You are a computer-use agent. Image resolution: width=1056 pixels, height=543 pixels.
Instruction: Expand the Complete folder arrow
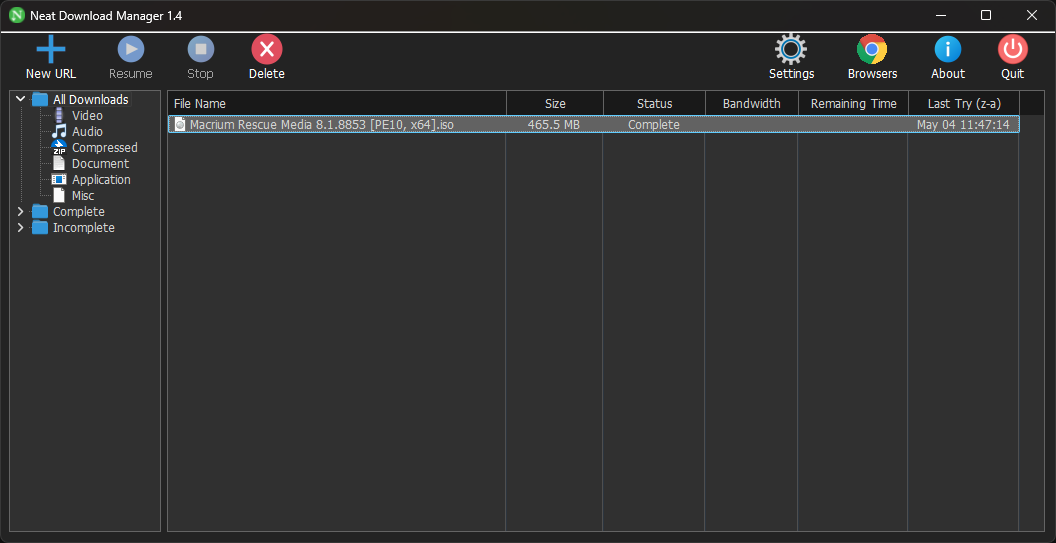[x=20, y=212]
